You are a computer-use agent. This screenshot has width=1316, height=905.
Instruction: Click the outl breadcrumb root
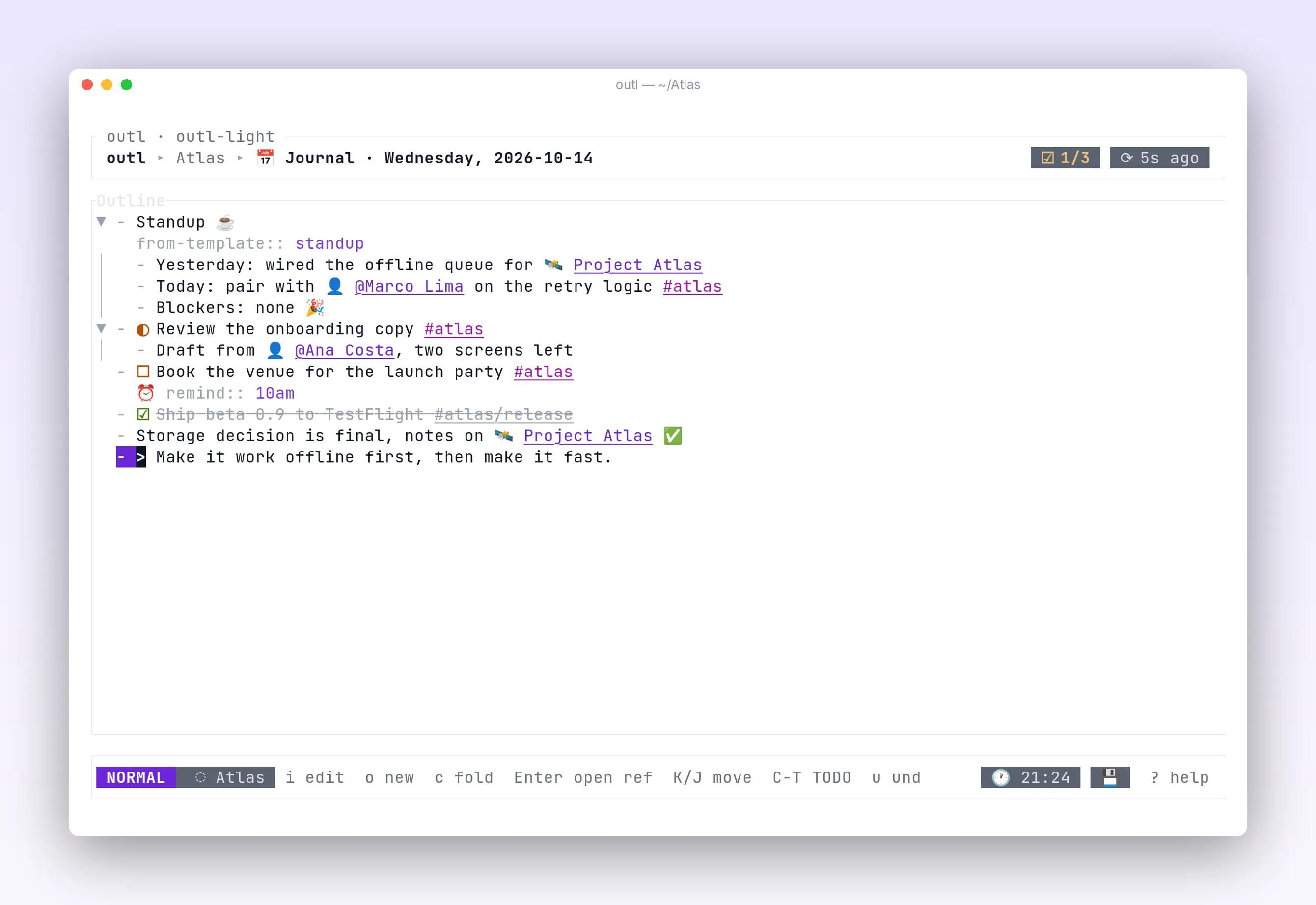126,158
